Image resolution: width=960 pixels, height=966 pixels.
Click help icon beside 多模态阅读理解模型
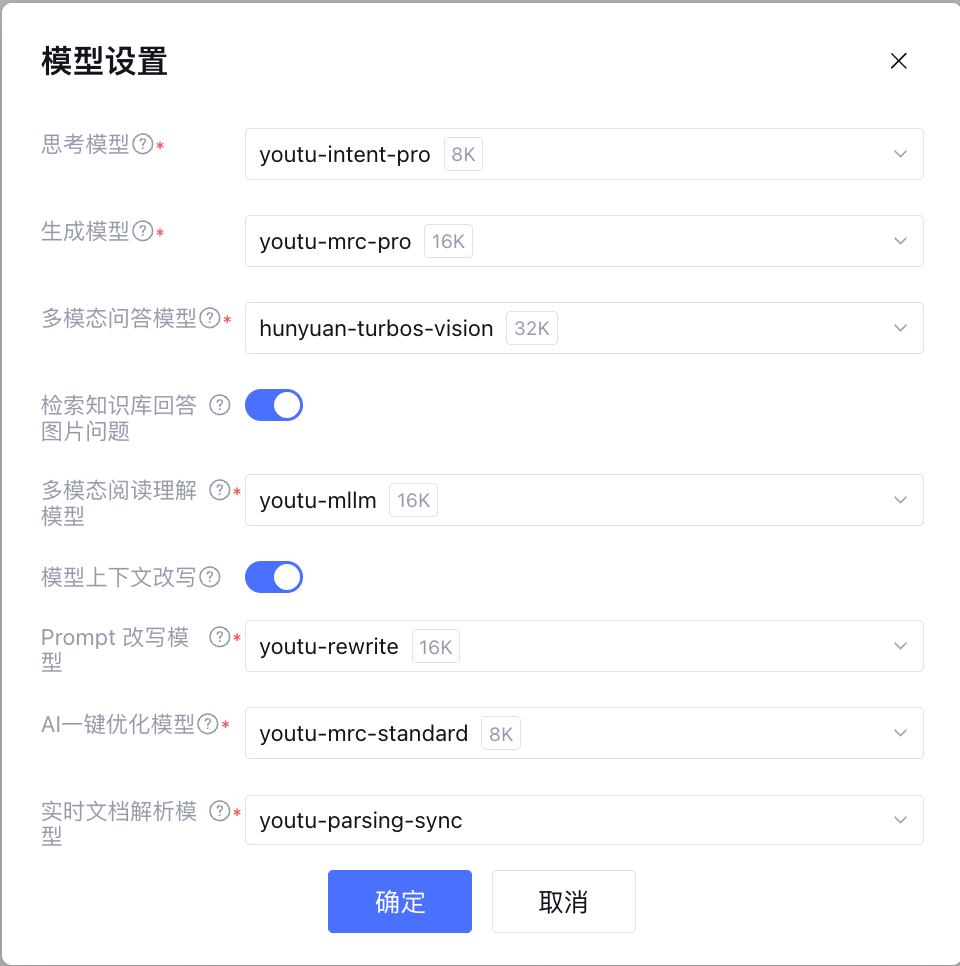tap(220, 491)
